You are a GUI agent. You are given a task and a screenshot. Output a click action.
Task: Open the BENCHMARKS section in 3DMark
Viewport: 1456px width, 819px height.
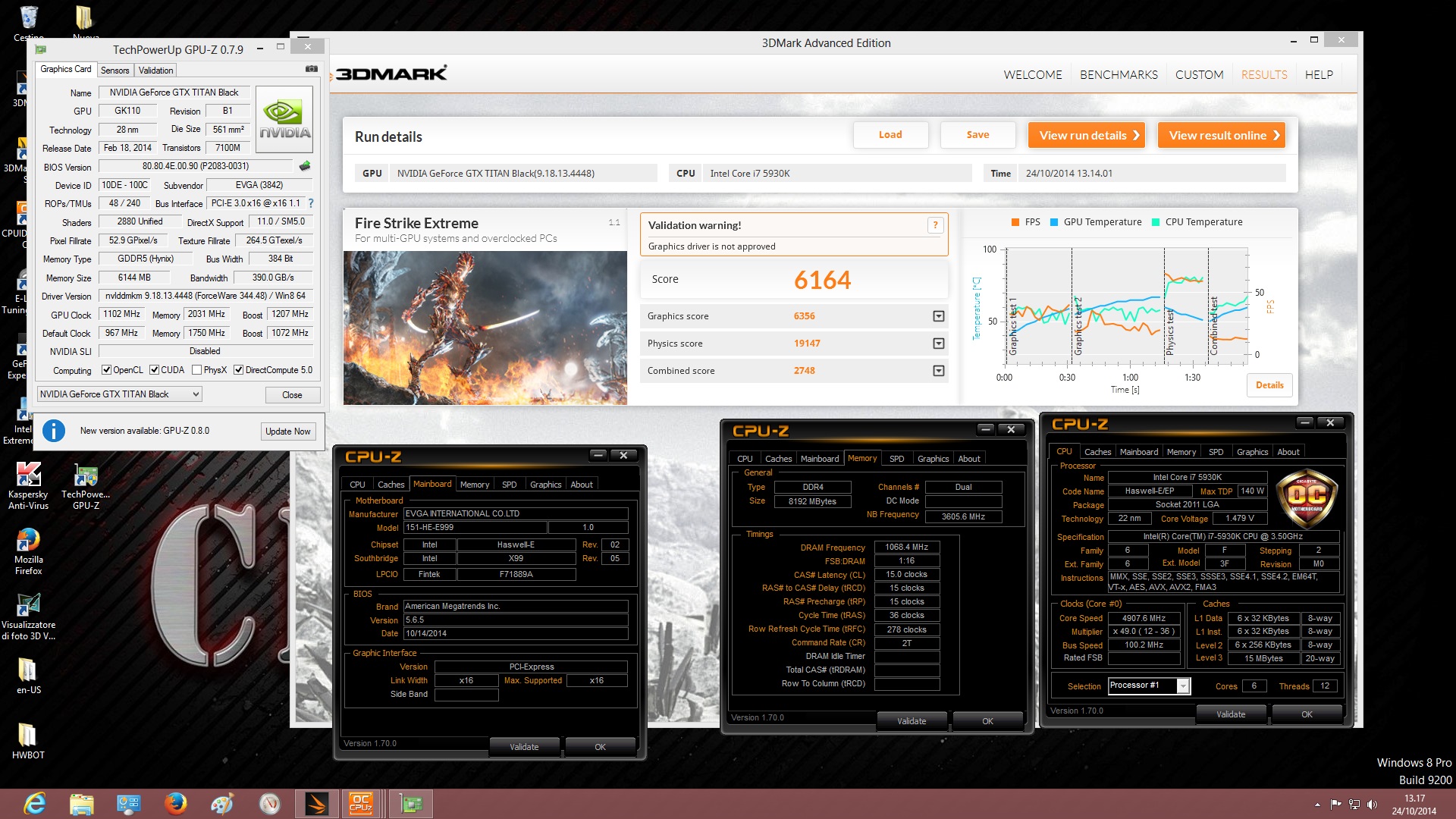click(1119, 74)
